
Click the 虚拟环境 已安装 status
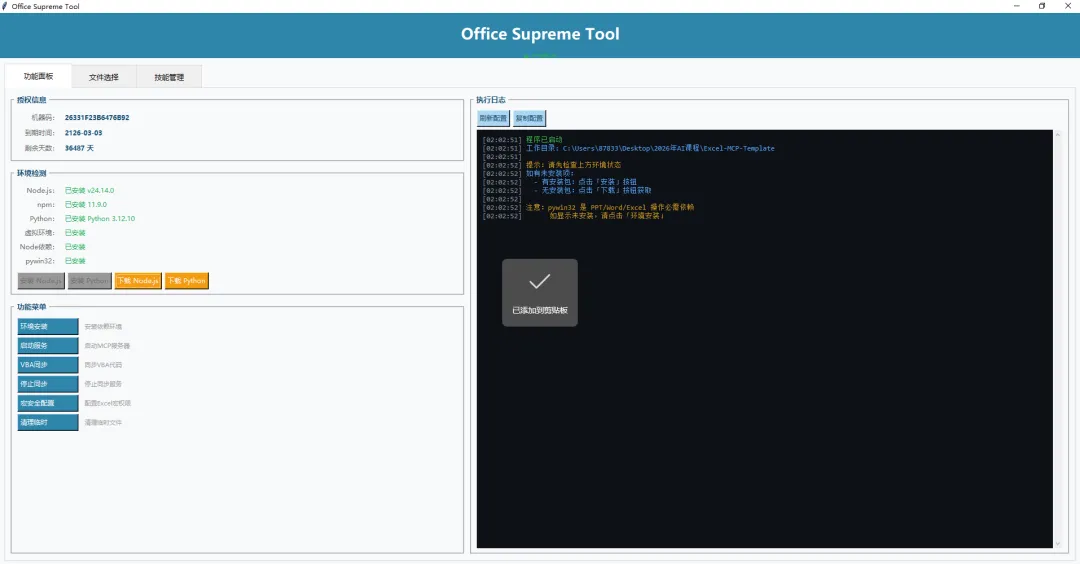tap(75, 233)
